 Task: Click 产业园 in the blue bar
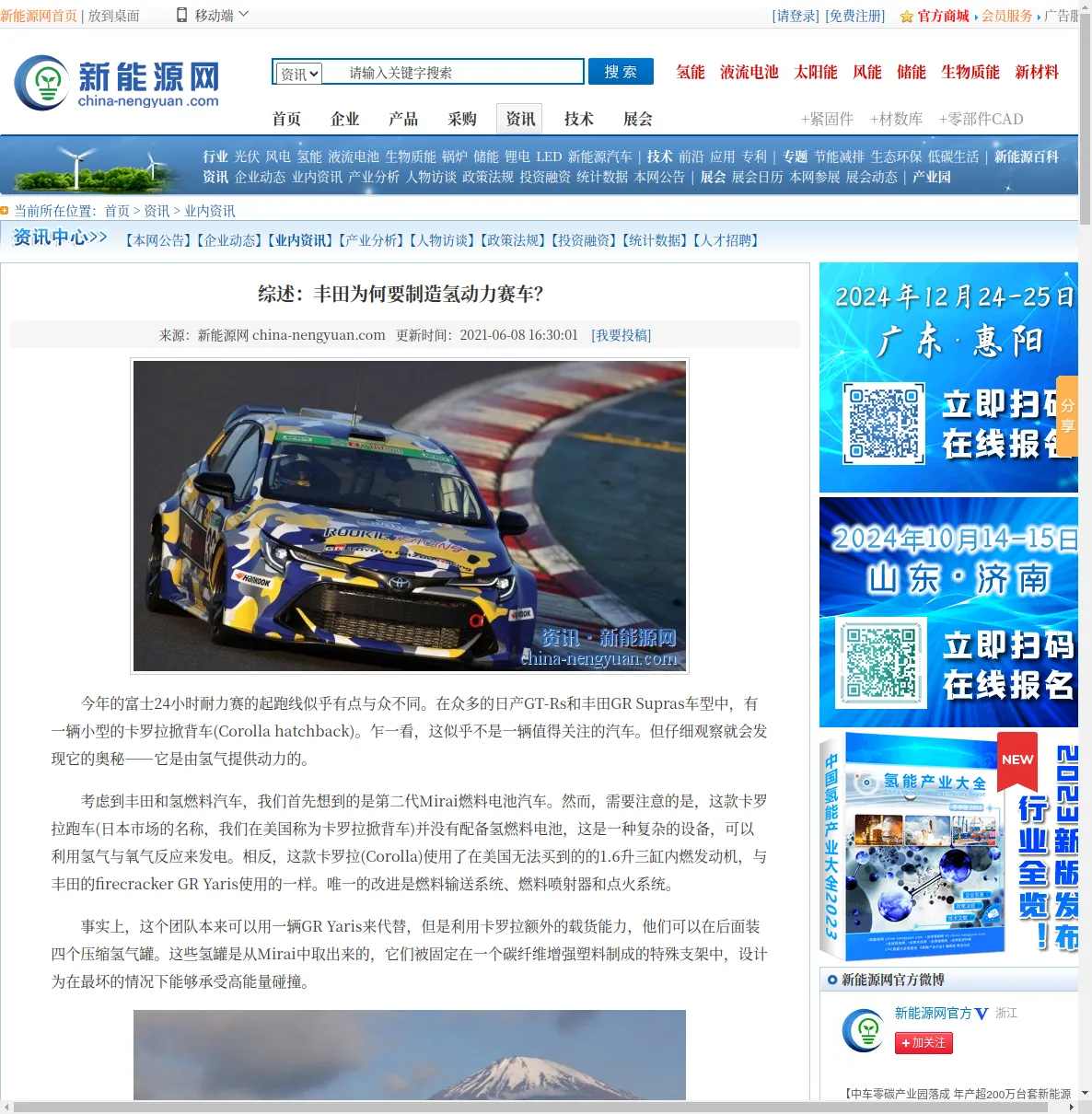coord(932,177)
